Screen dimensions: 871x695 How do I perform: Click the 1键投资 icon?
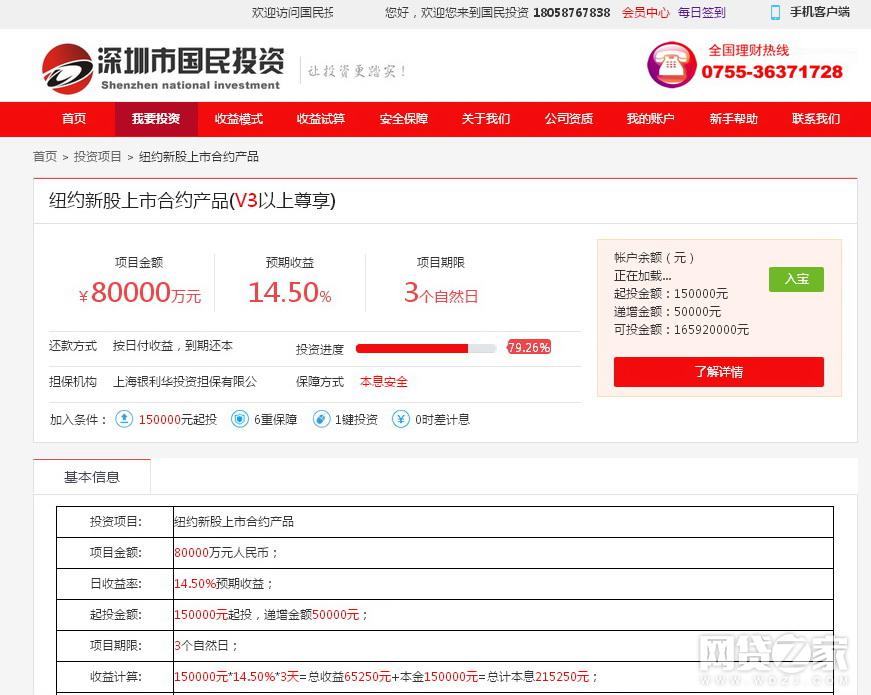320,419
